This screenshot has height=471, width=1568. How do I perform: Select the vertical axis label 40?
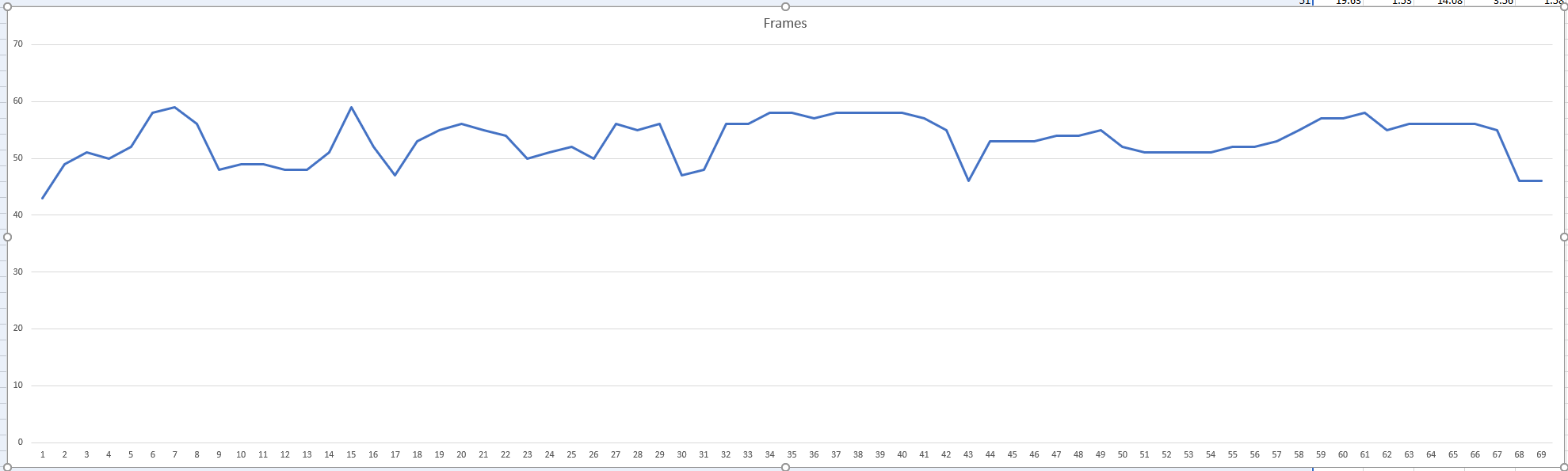pyautogui.click(x=18, y=215)
